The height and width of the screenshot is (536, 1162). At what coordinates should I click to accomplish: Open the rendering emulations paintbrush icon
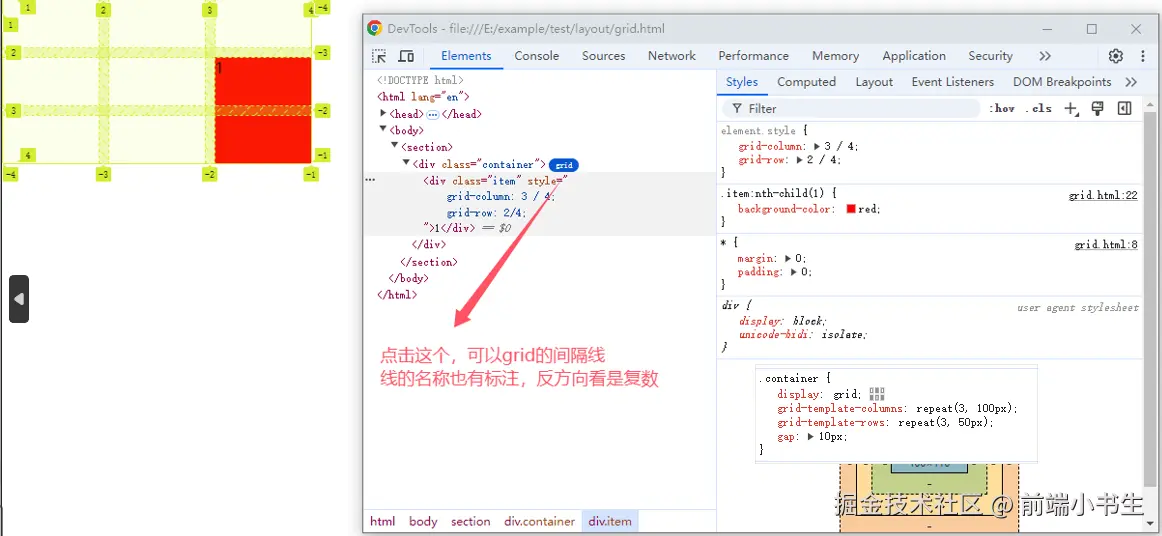point(1098,108)
